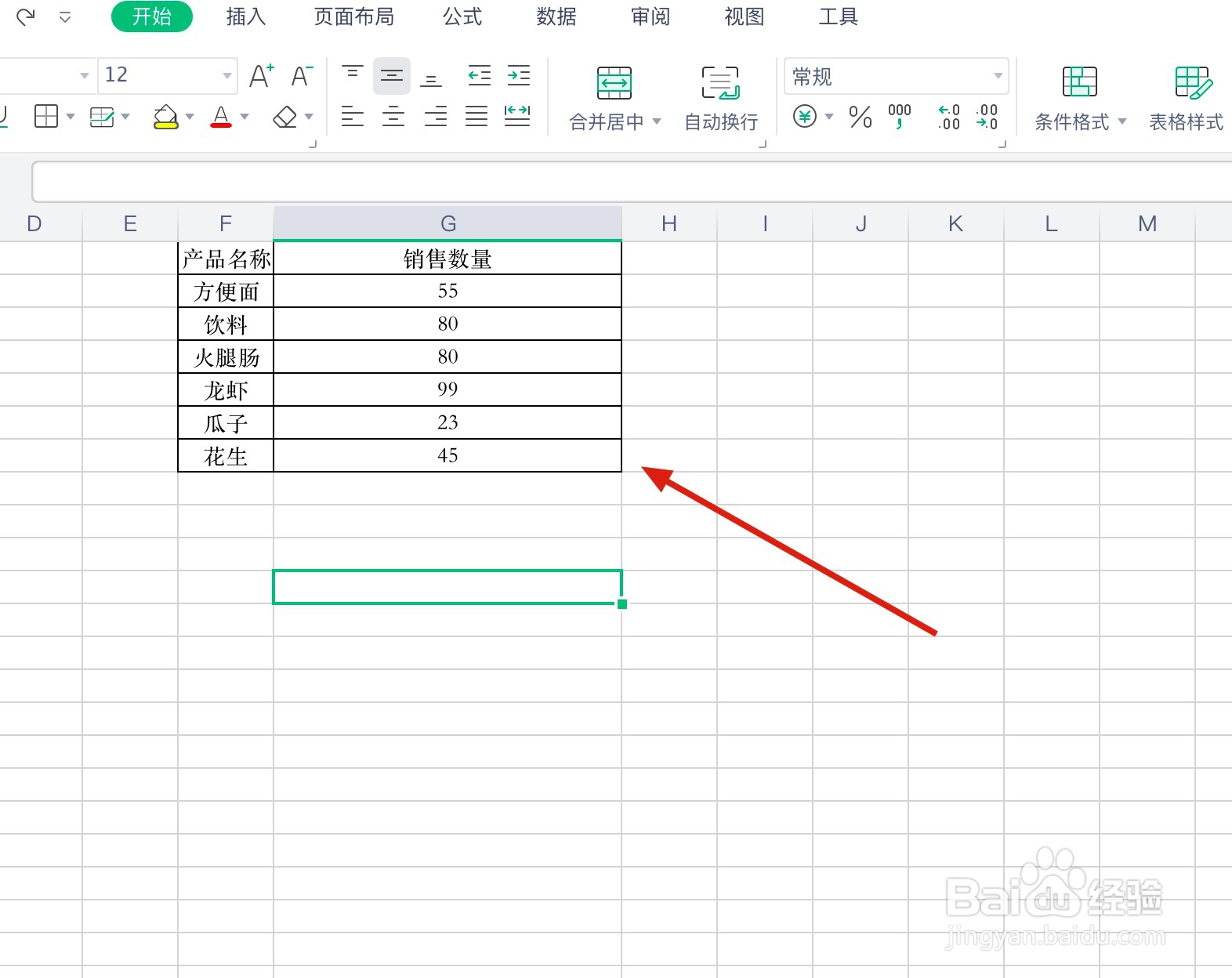
Task: Open the 常规 number format dropdown
Action: tap(896, 76)
